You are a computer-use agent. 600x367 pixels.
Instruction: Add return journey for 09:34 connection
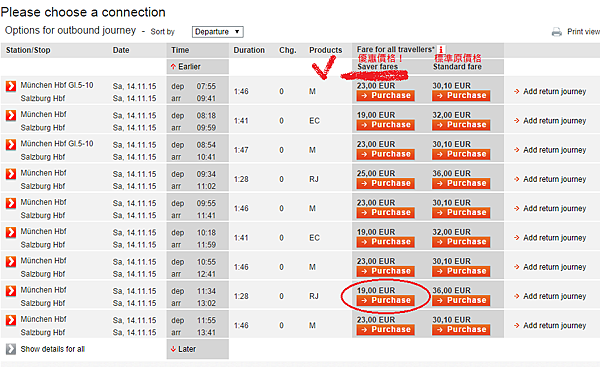(550, 179)
